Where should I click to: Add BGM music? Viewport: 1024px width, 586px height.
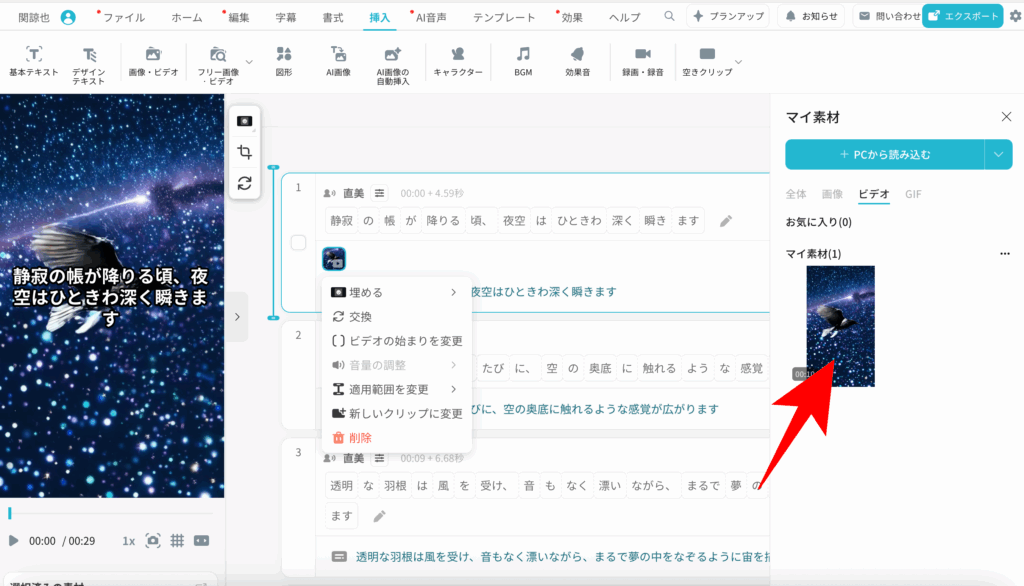523,61
